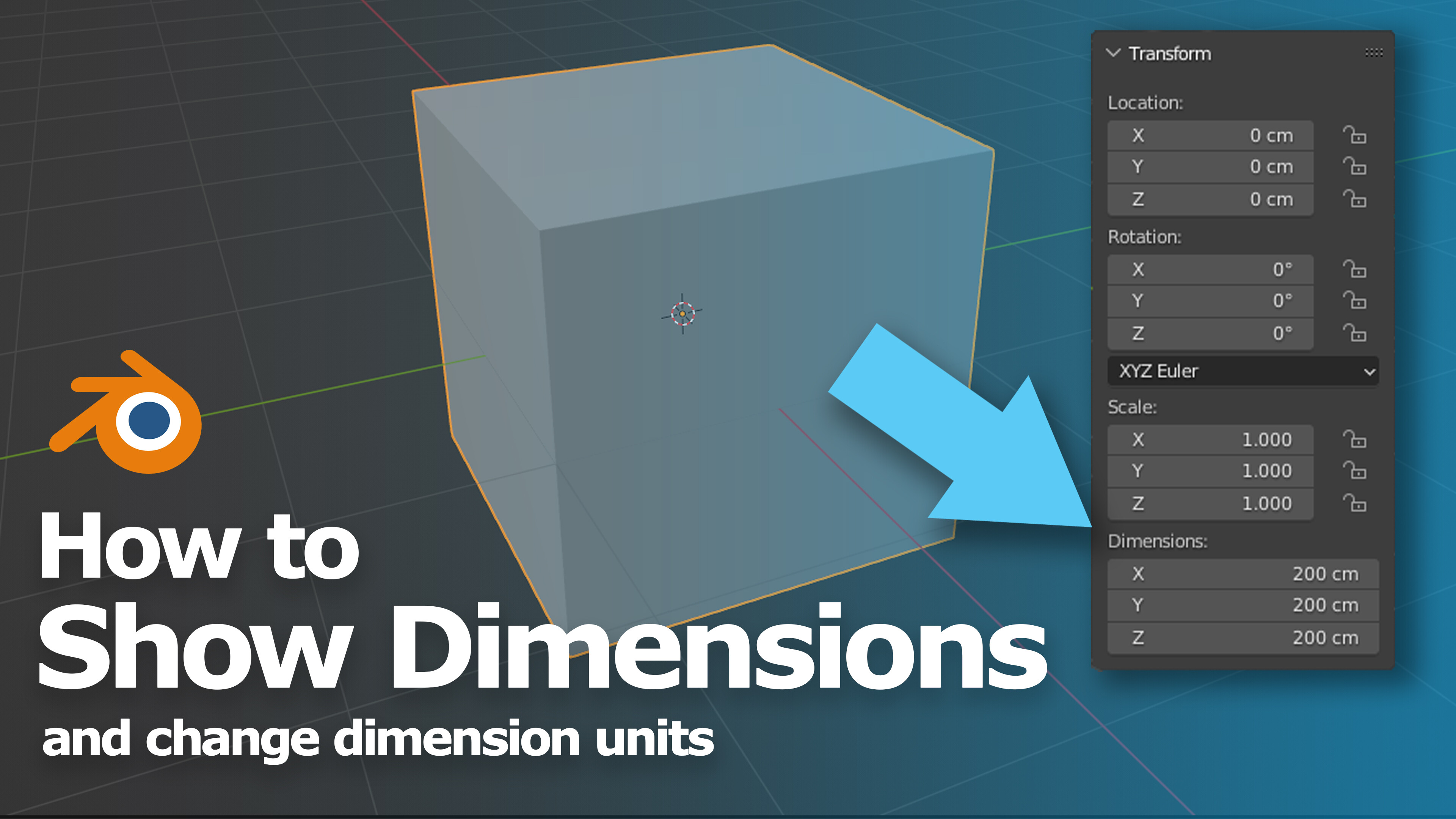Click the Rotation Z lock icon
1456x819 pixels.
(x=1354, y=333)
